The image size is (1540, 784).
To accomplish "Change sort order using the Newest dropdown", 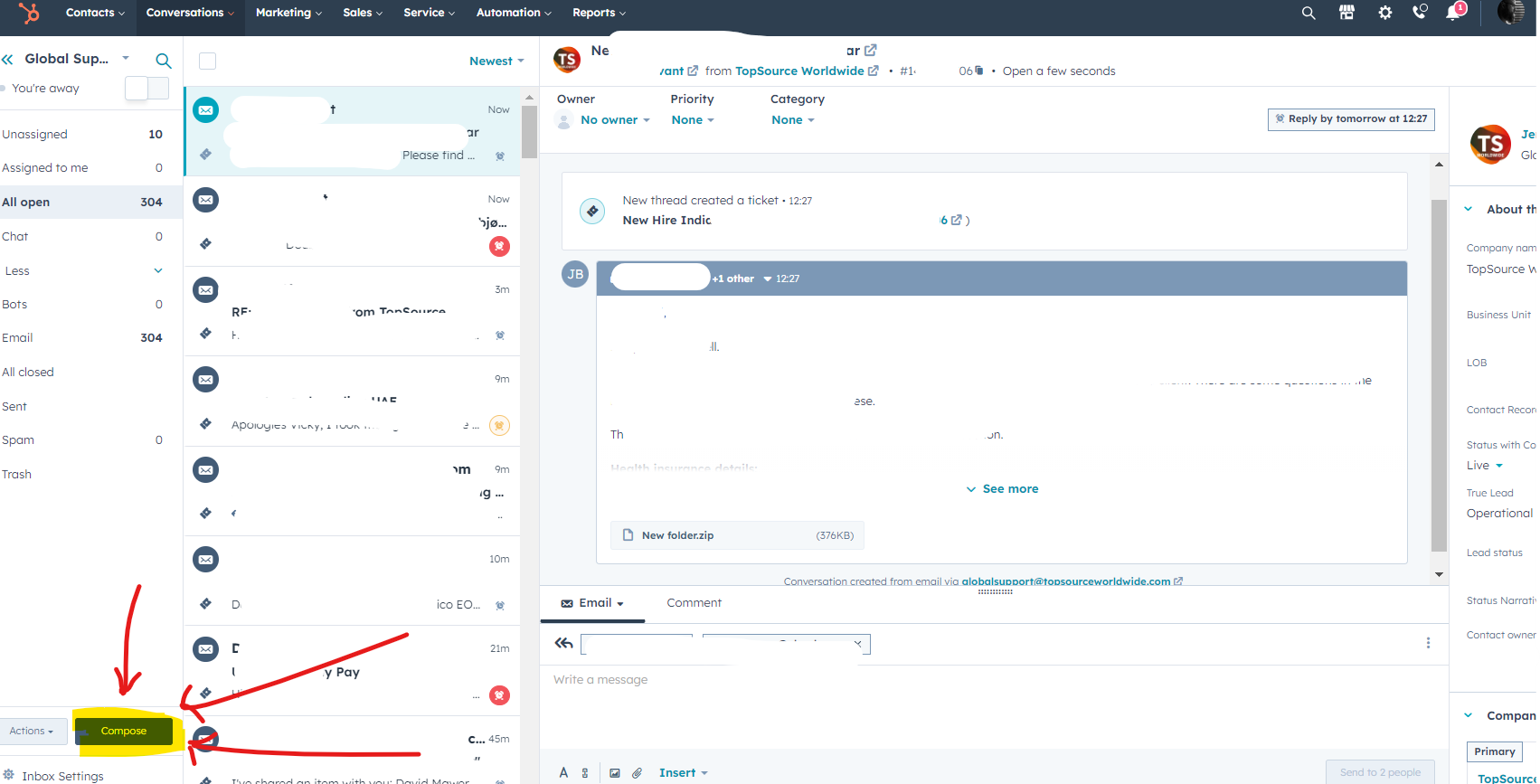I will click(x=496, y=61).
